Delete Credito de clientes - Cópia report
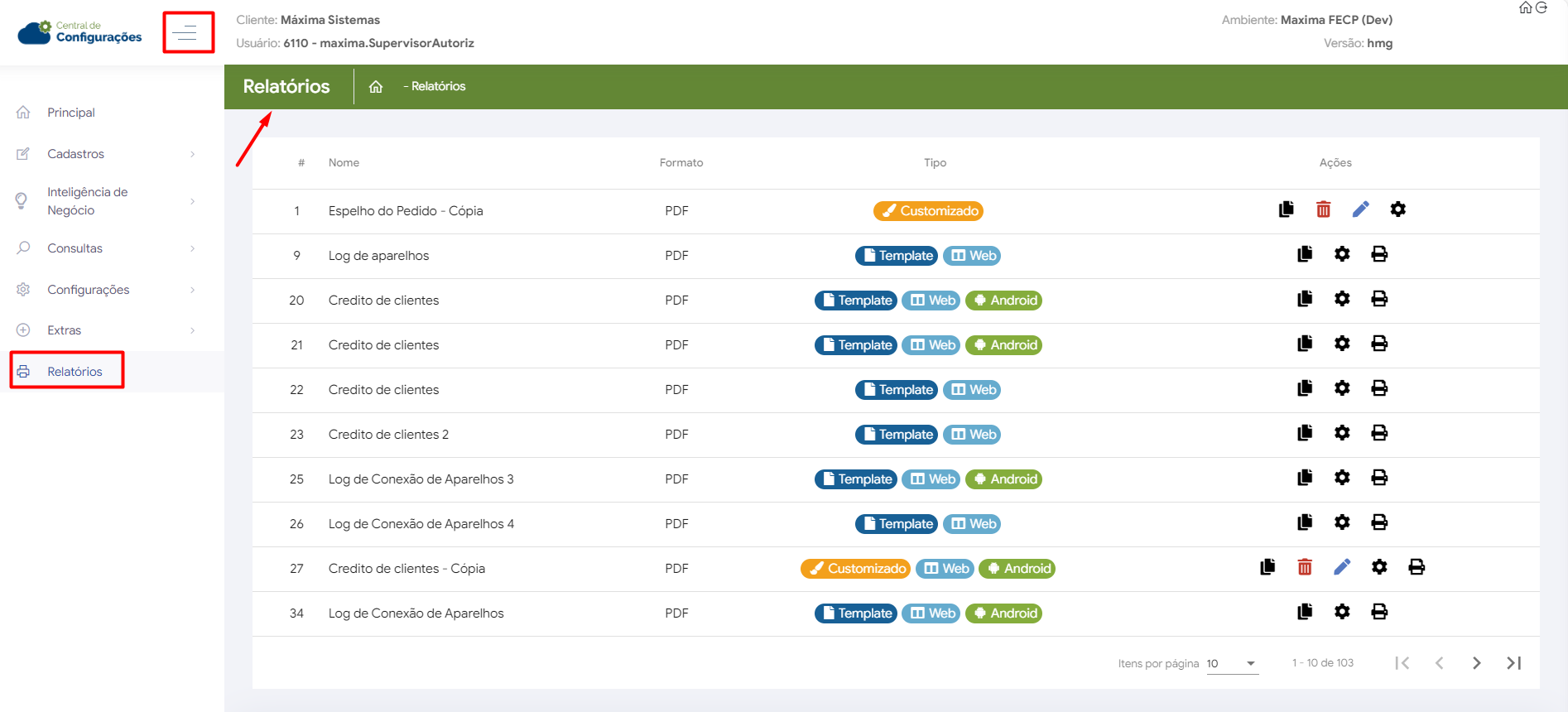 point(1305,567)
